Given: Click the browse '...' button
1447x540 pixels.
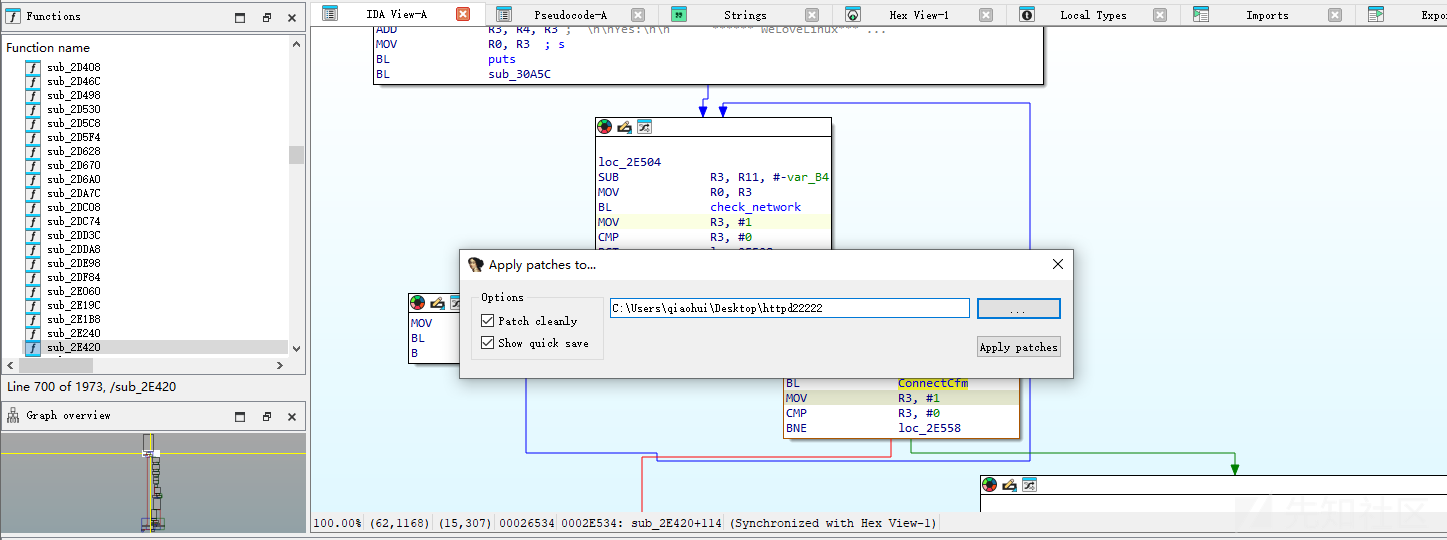Looking at the screenshot, I should (1018, 309).
